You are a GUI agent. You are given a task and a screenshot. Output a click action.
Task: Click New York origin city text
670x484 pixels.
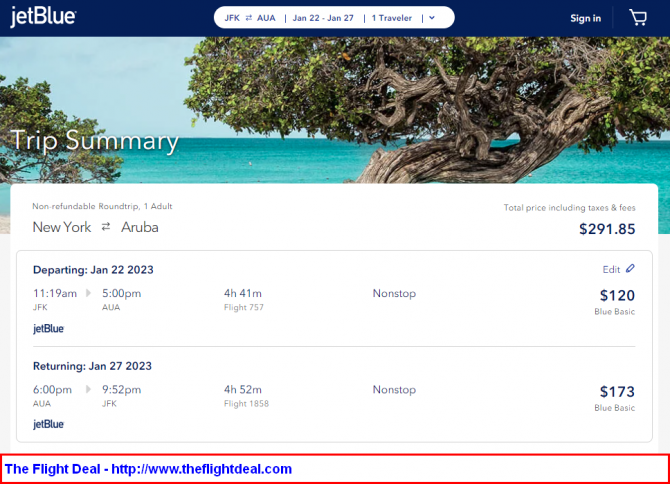click(62, 227)
